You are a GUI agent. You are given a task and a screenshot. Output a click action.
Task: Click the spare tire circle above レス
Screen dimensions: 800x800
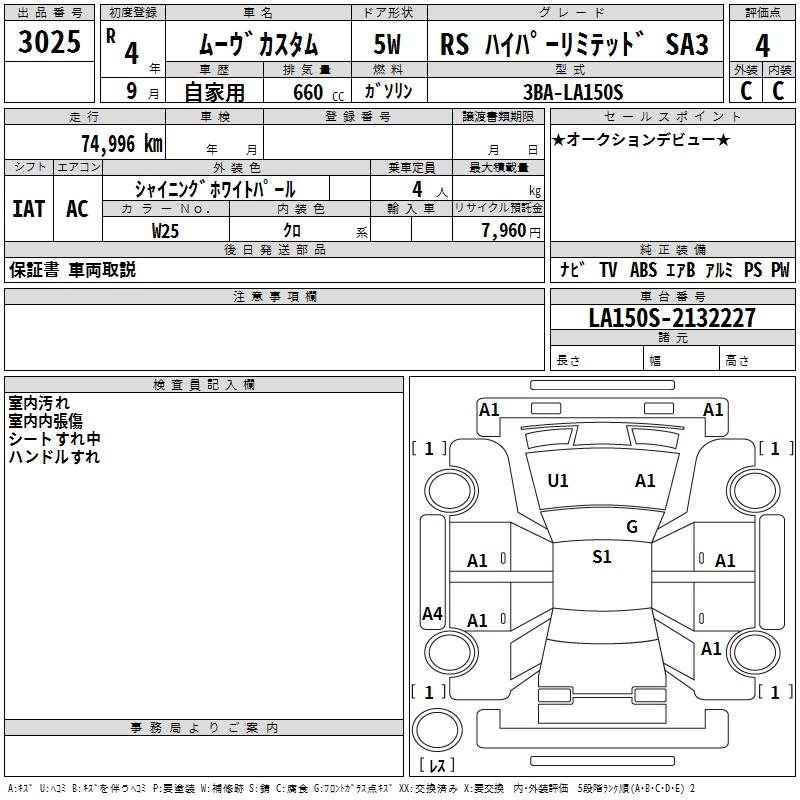point(437,730)
